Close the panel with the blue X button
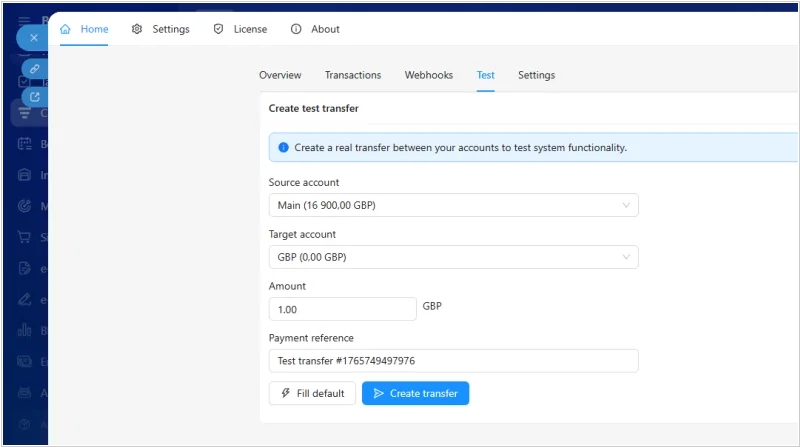The width and height of the screenshot is (800, 447). click(33, 37)
